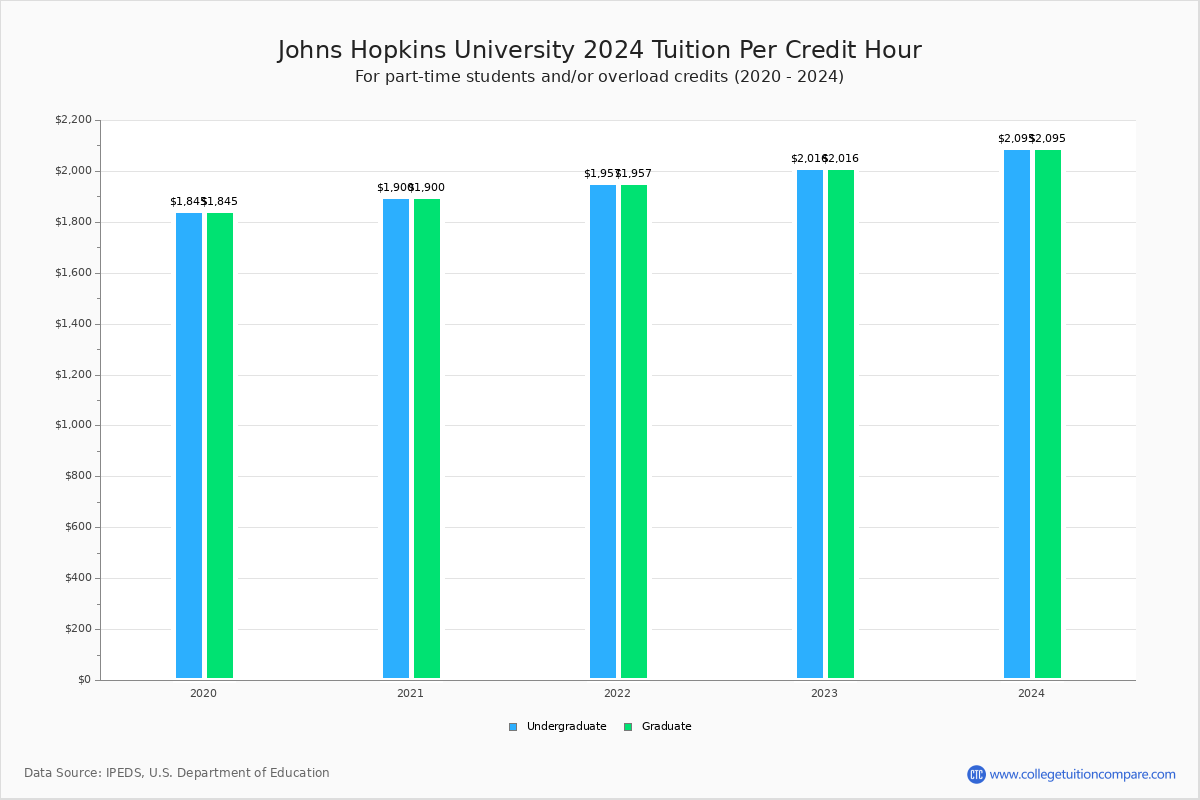Select the 2022 Graduate green bar
Viewport: 1200px width, 800px height.
point(634,431)
